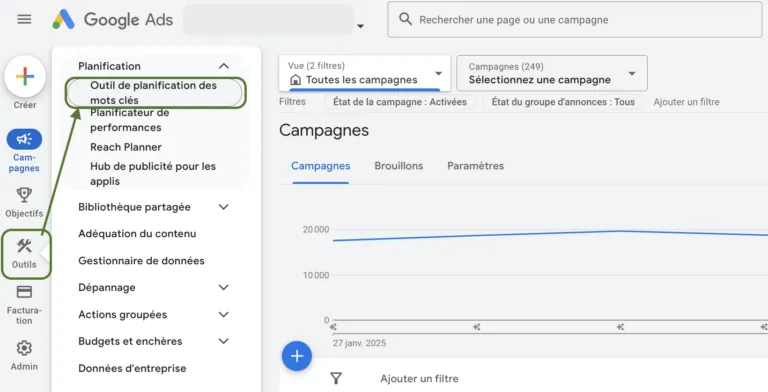This screenshot has height=392, width=768.
Task: Open the hamburger main menu
Action: click(24, 19)
